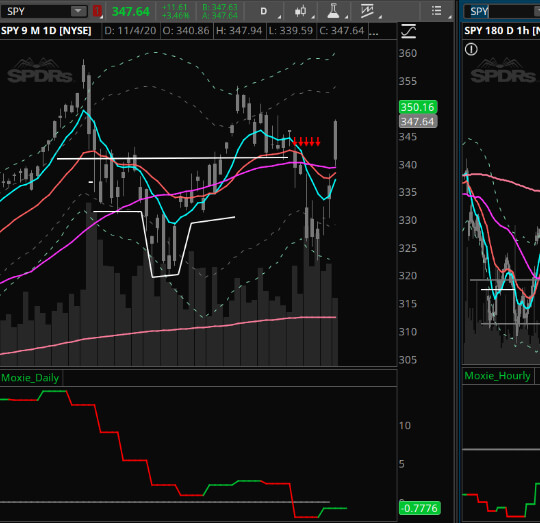This screenshot has width=540, height=523.
Task: Open the symbol dropdown arrow next to SPY
Action: coord(79,11)
